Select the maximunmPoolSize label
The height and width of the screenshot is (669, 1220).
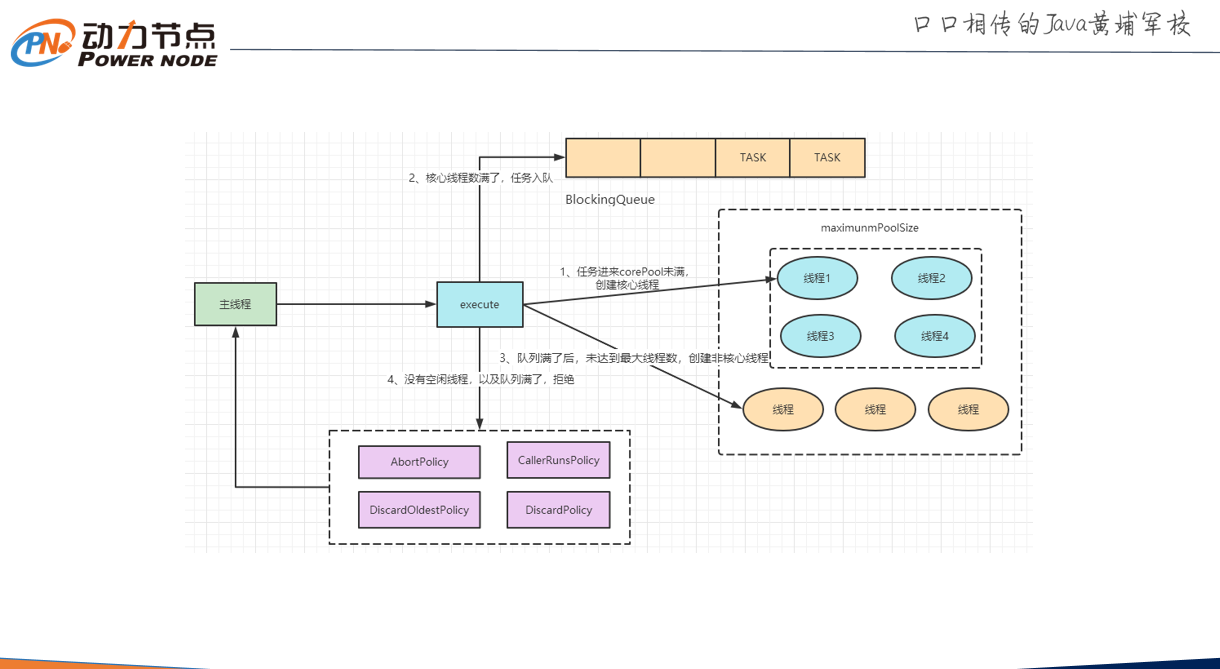(869, 228)
